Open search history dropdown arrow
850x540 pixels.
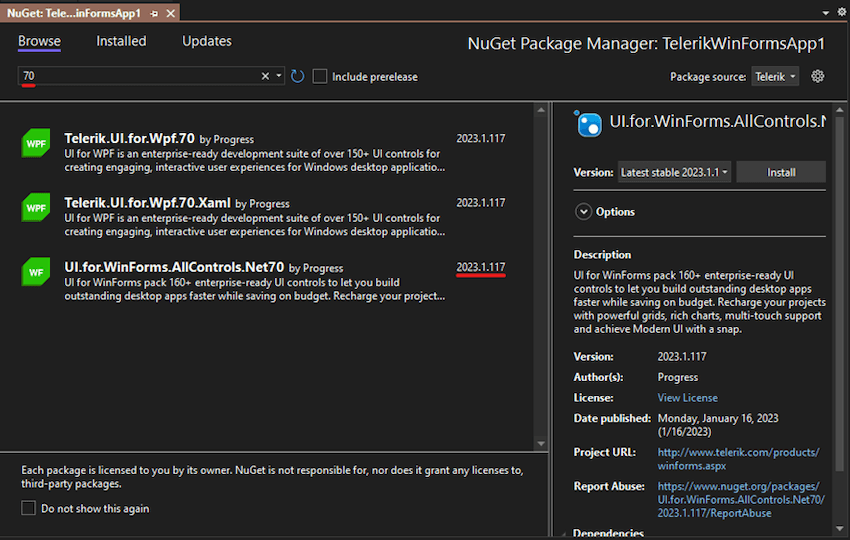(279, 76)
